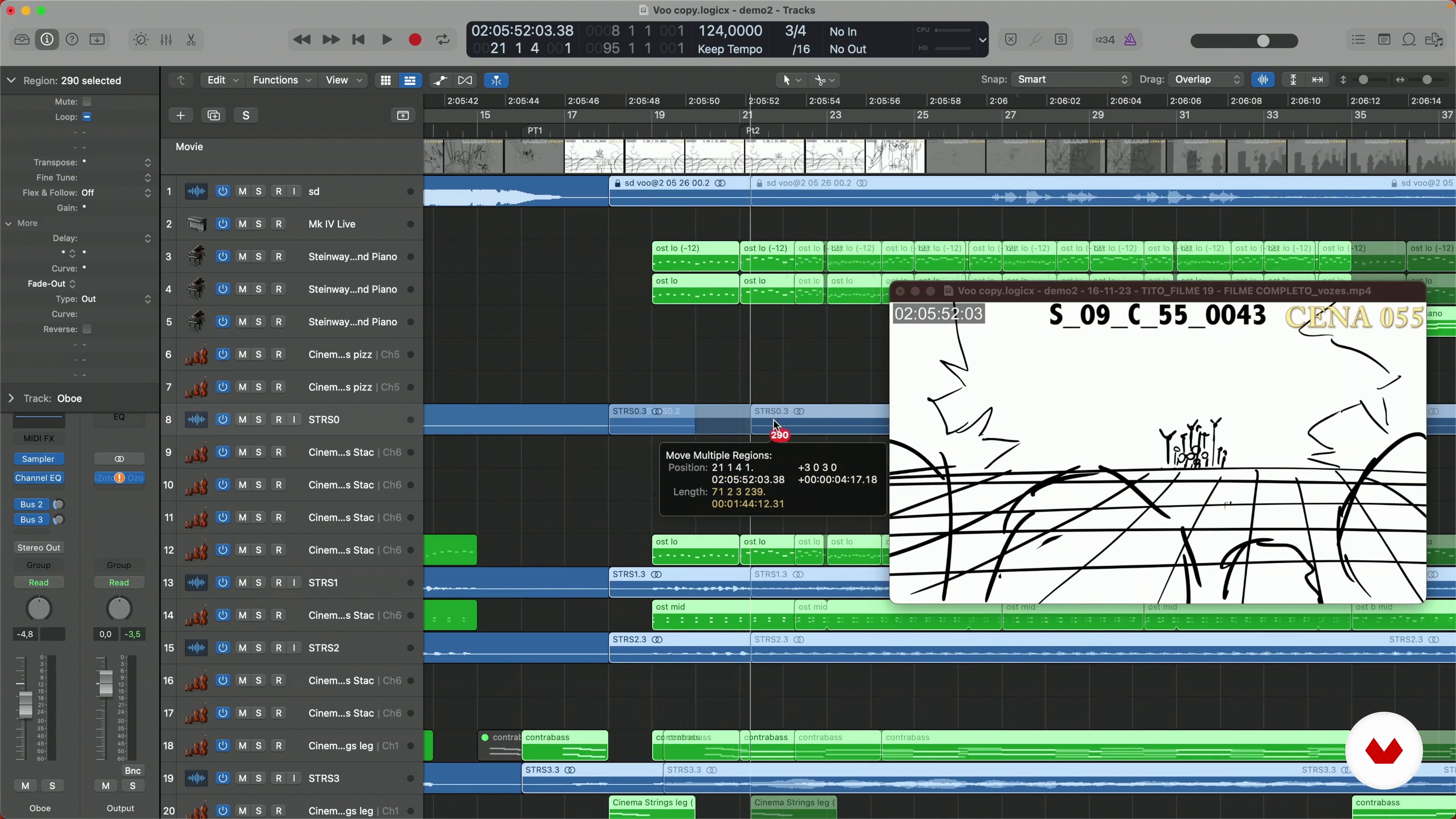
Task: Click the PT1 marker in ruler
Action: [535, 130]
